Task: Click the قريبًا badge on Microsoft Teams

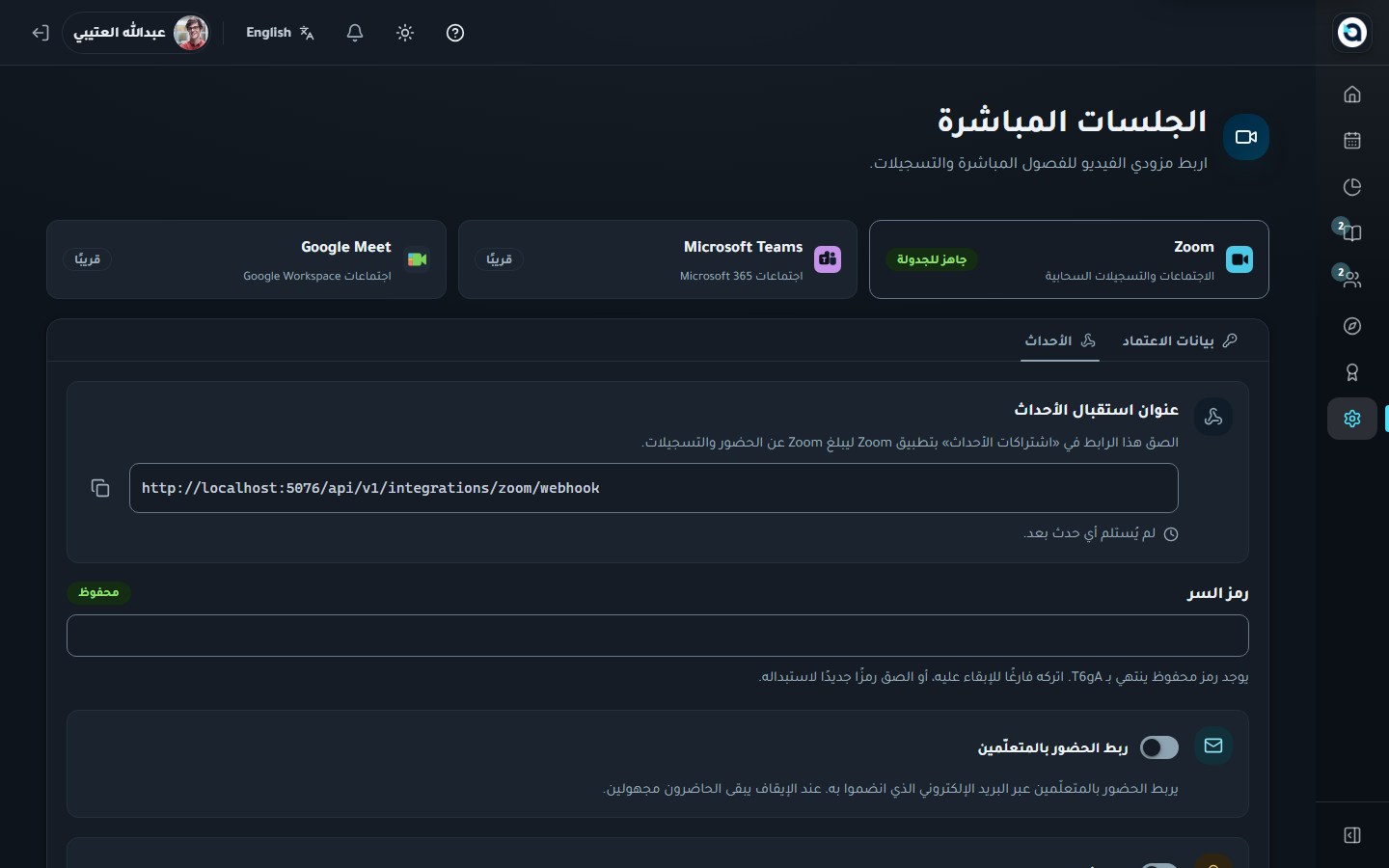Action: pyautogui.click(x=500, y=259)
